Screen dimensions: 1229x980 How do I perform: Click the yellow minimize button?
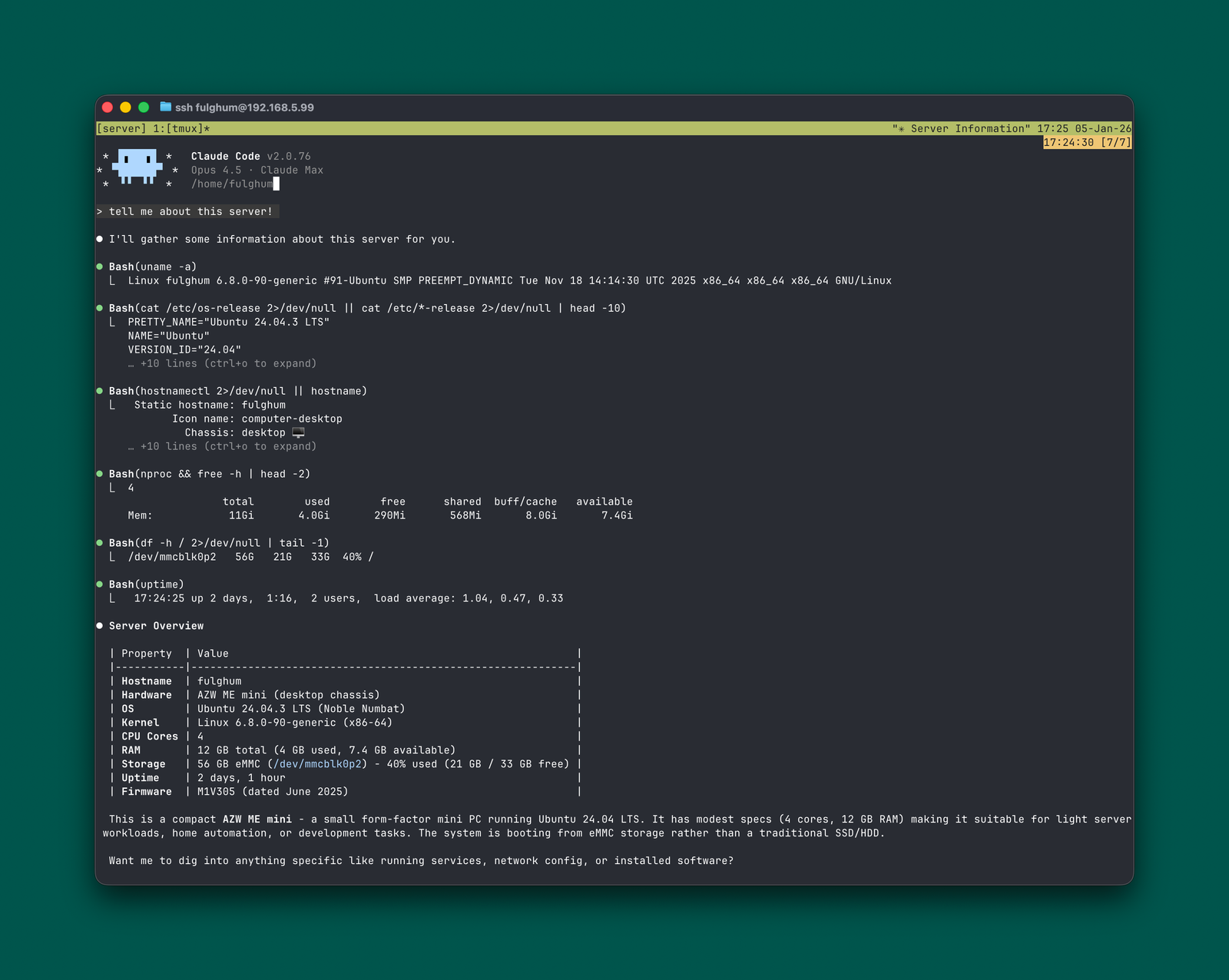124,108
